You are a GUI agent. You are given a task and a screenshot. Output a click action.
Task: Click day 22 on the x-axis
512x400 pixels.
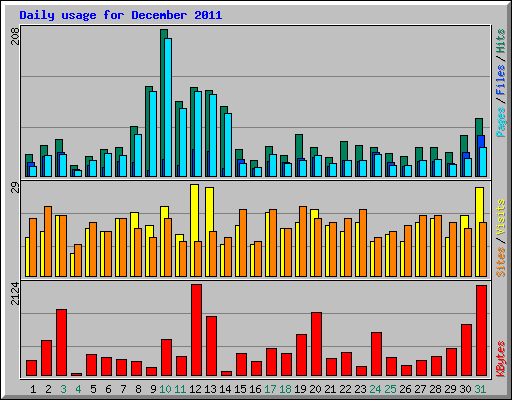(x=345, y=389)
